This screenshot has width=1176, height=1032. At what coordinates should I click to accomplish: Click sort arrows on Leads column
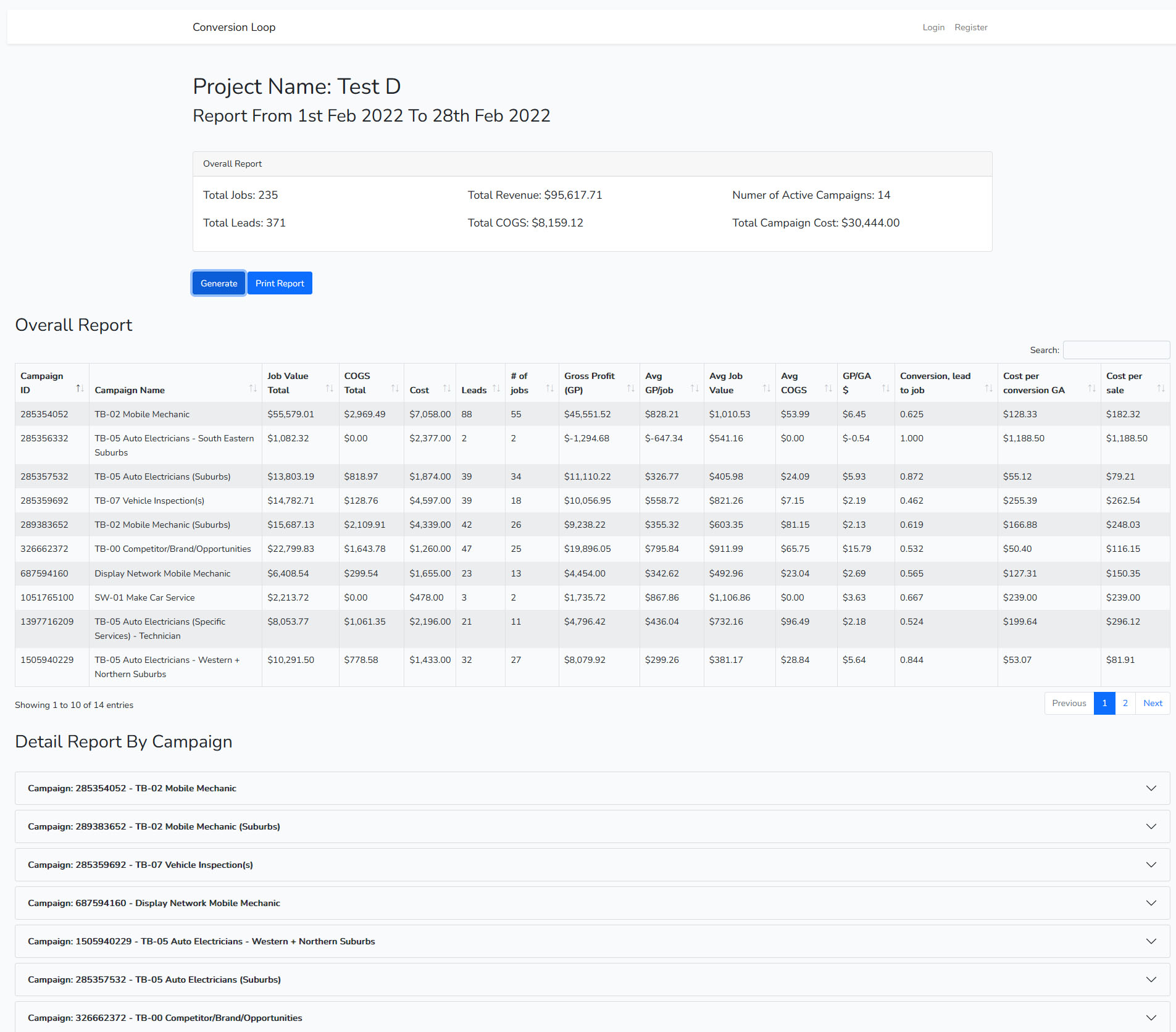pos(496,388)
